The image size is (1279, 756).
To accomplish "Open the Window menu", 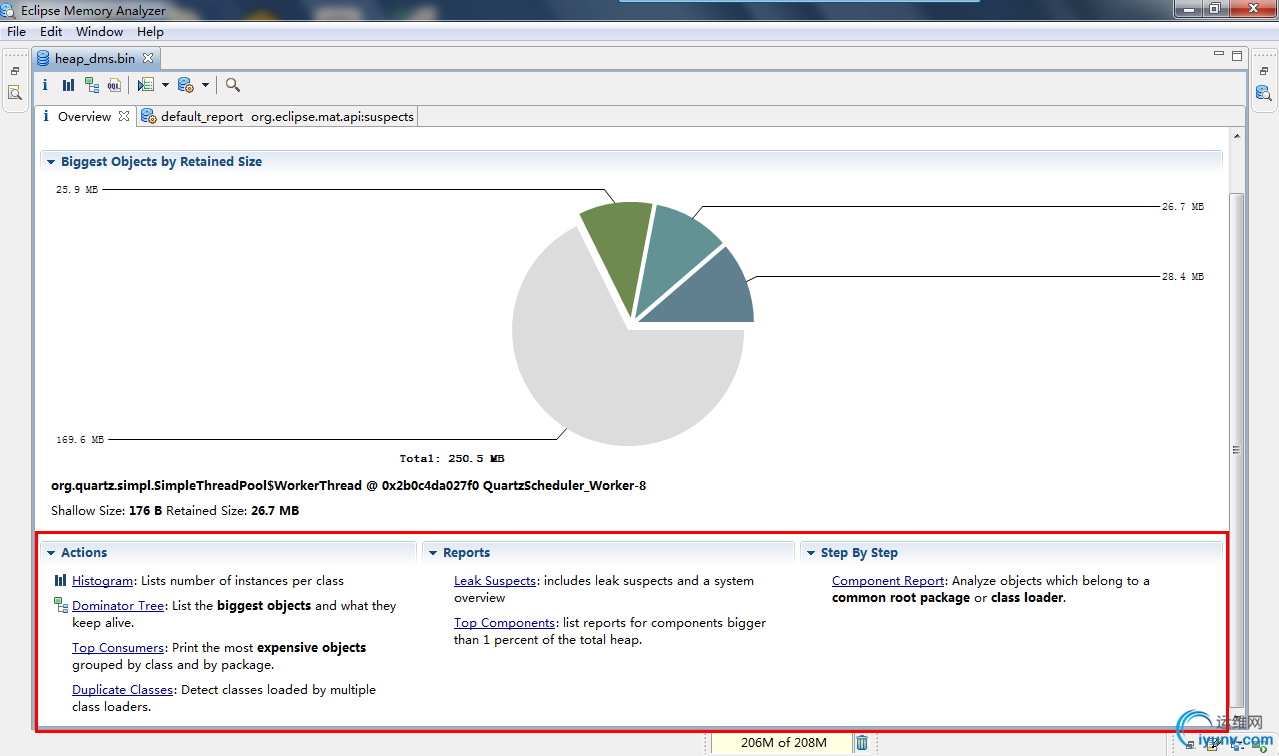I will tap(100, 32).
